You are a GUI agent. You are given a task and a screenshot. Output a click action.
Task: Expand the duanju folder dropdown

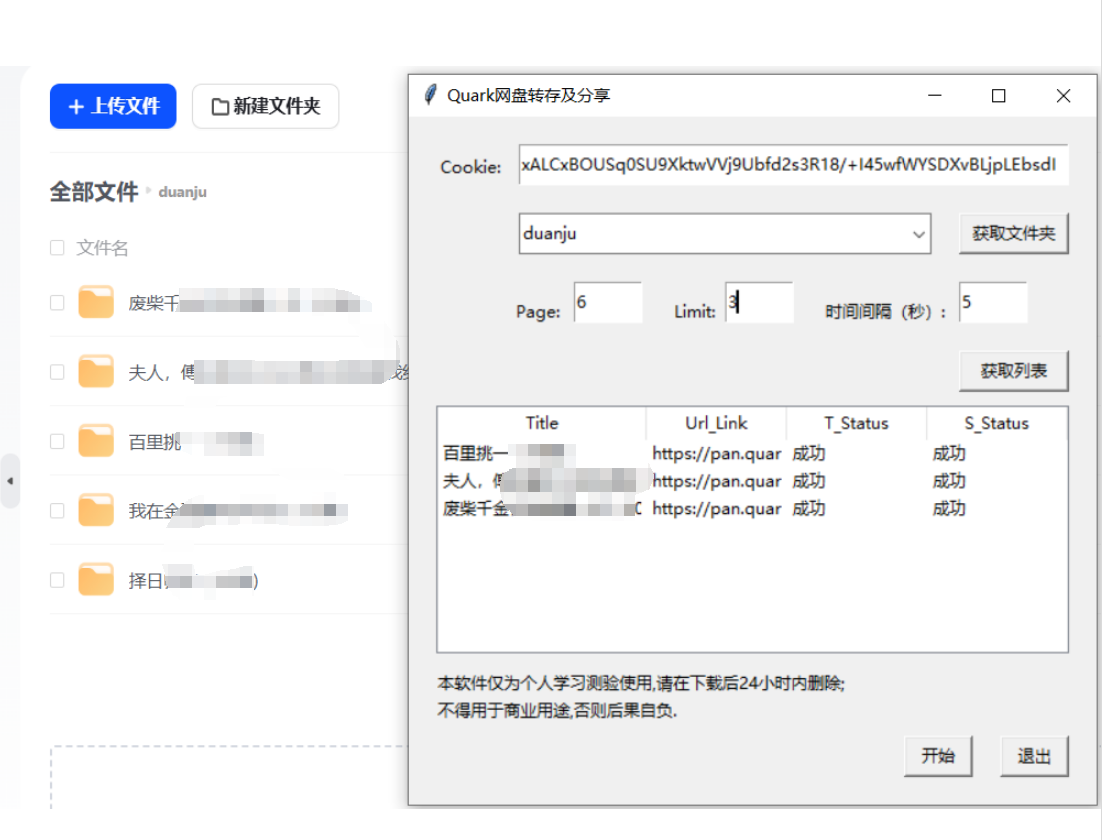click(x=918, y=234)
